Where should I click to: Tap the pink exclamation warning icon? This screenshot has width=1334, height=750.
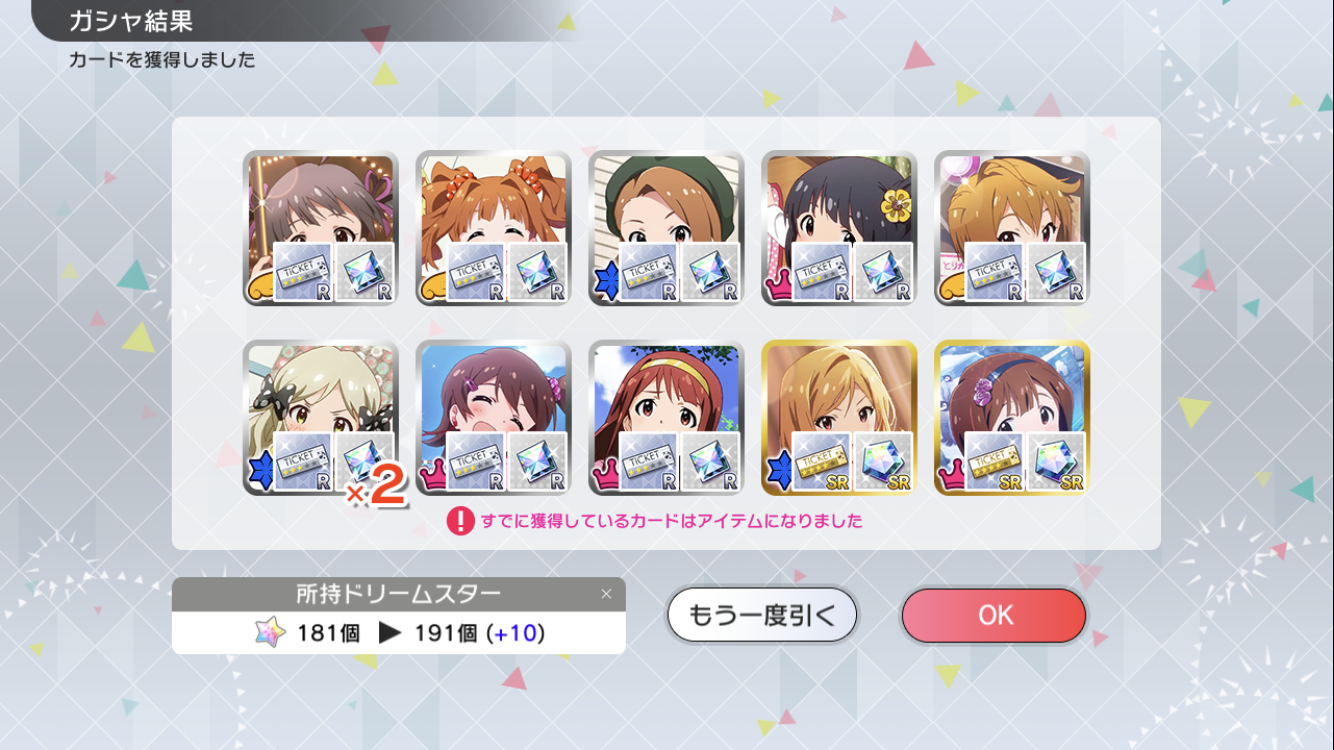click(x=460, y=520)
